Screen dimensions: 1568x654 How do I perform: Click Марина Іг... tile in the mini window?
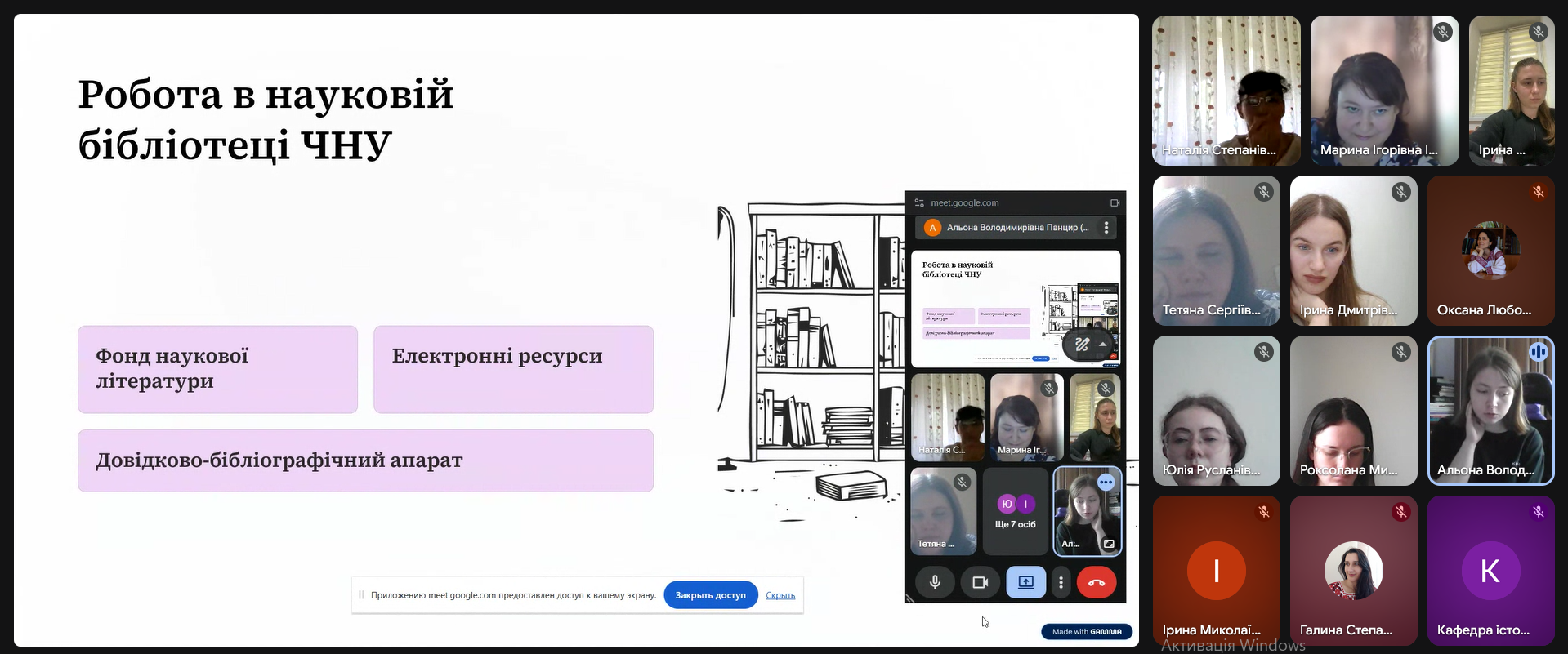click(1027, 417)
